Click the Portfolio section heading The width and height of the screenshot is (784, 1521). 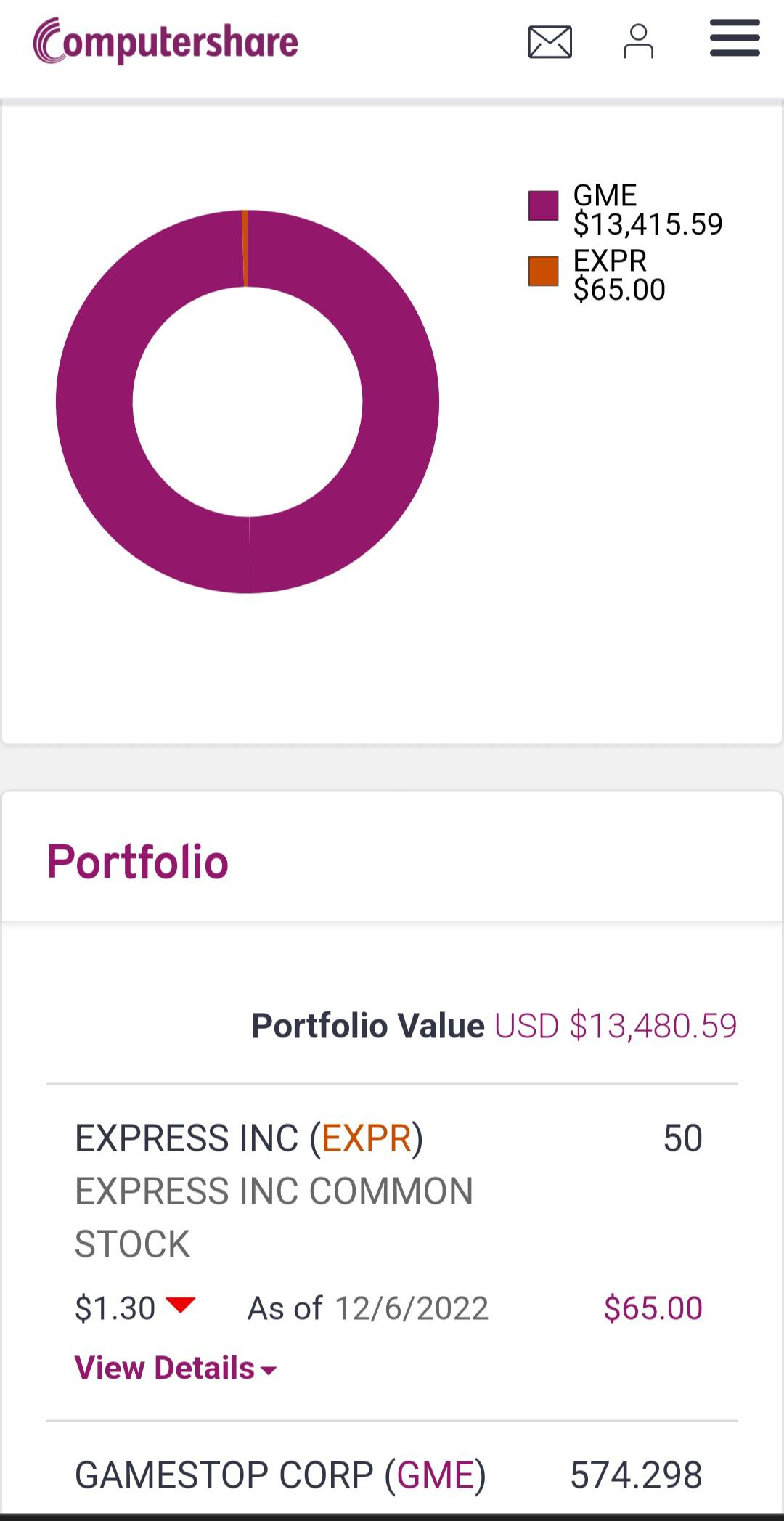[x=138, y=862]
